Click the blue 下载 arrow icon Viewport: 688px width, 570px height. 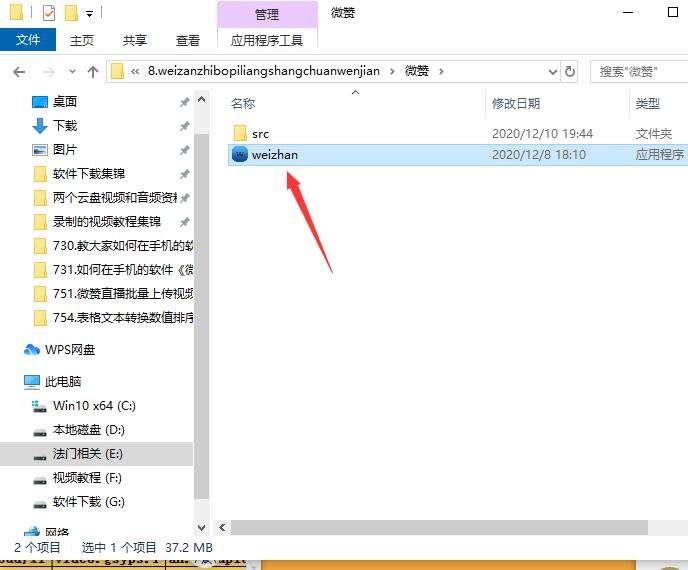(40, 126)
